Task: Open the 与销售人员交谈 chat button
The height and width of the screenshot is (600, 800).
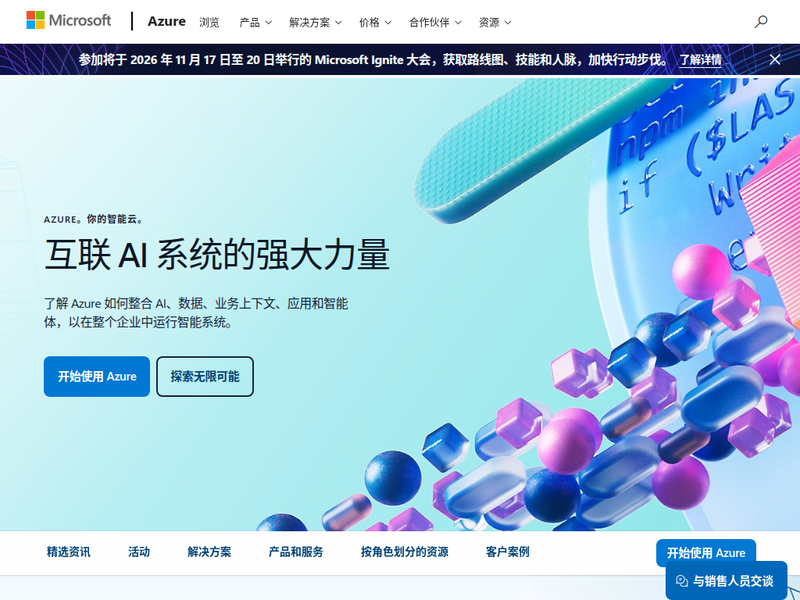Action: 727,581
